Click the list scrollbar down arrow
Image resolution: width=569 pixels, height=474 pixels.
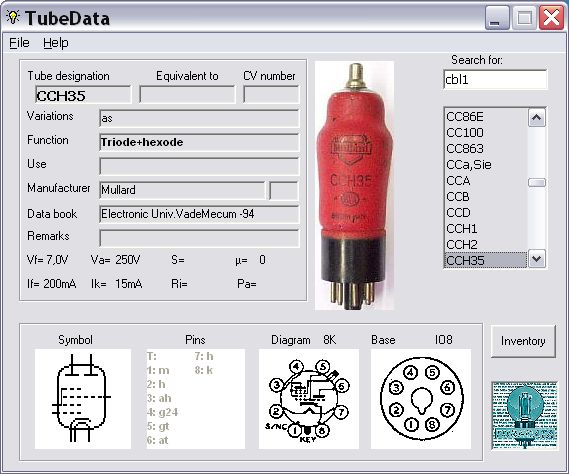coord(537,259)
